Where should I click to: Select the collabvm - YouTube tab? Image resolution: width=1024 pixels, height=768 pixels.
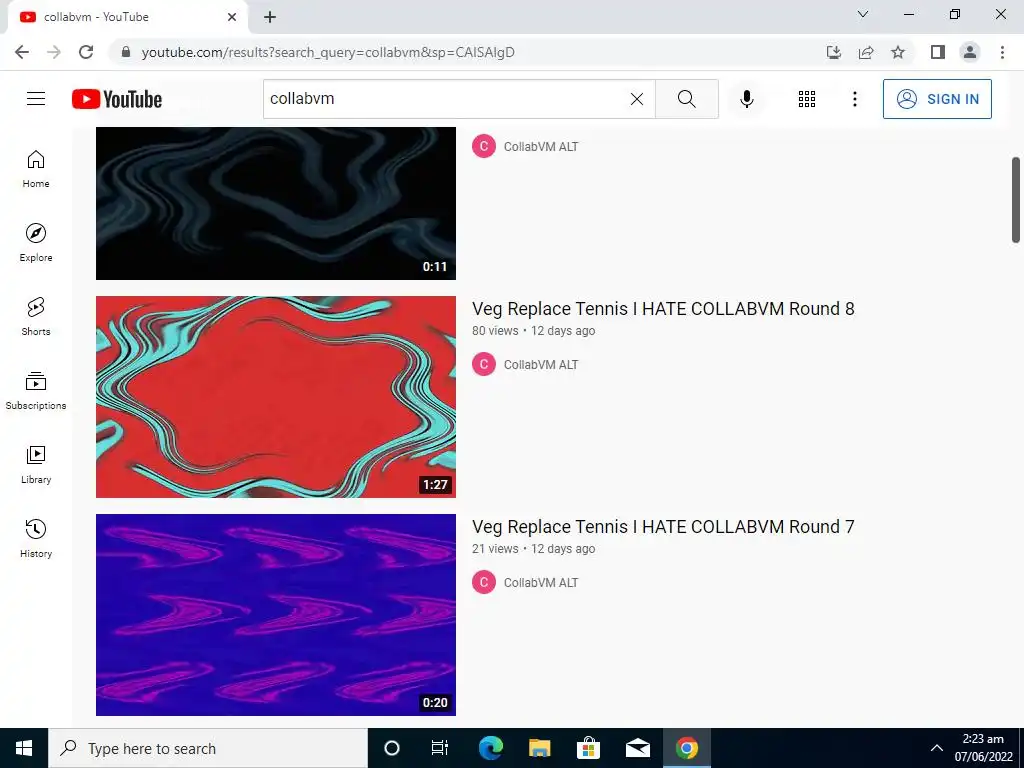(x=127, y=17)
